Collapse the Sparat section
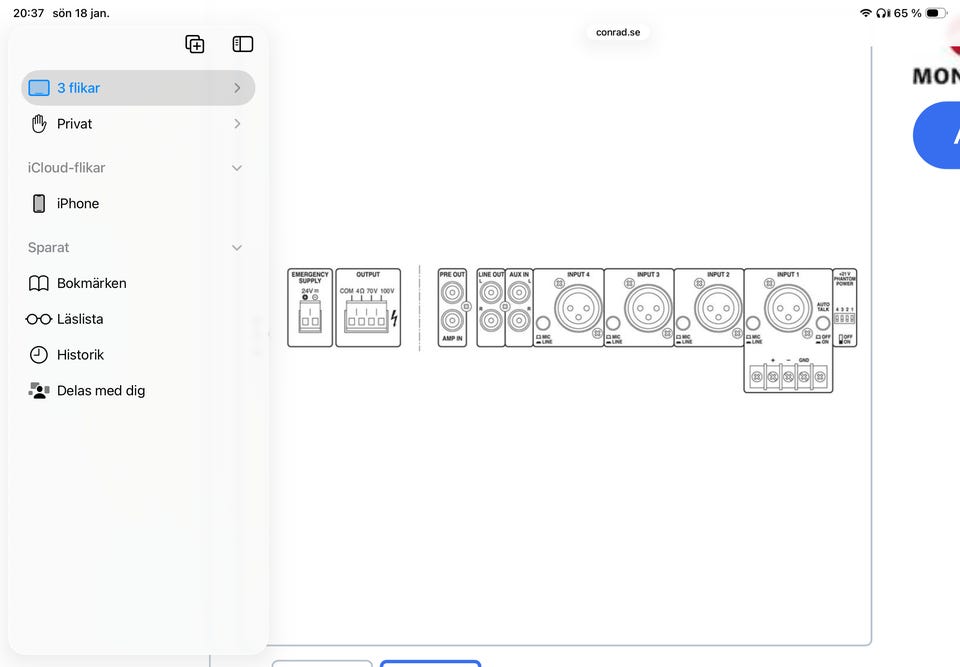The height and width of the screenshot is (667, 960). pyautogui.click(x=237, y=247)
